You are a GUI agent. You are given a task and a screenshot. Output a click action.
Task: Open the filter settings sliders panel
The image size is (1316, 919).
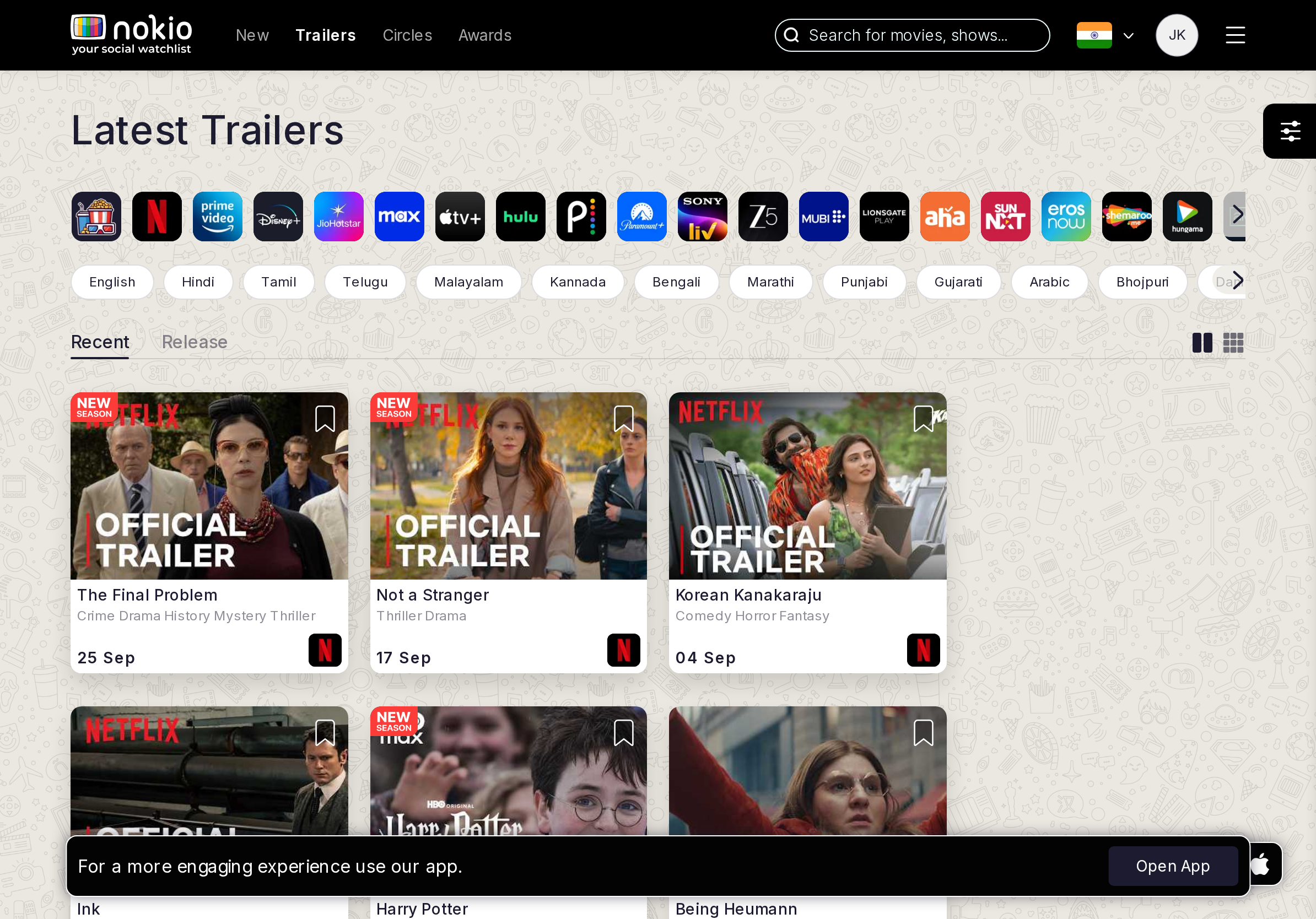pyautogui.click(x=1290, y=131)
